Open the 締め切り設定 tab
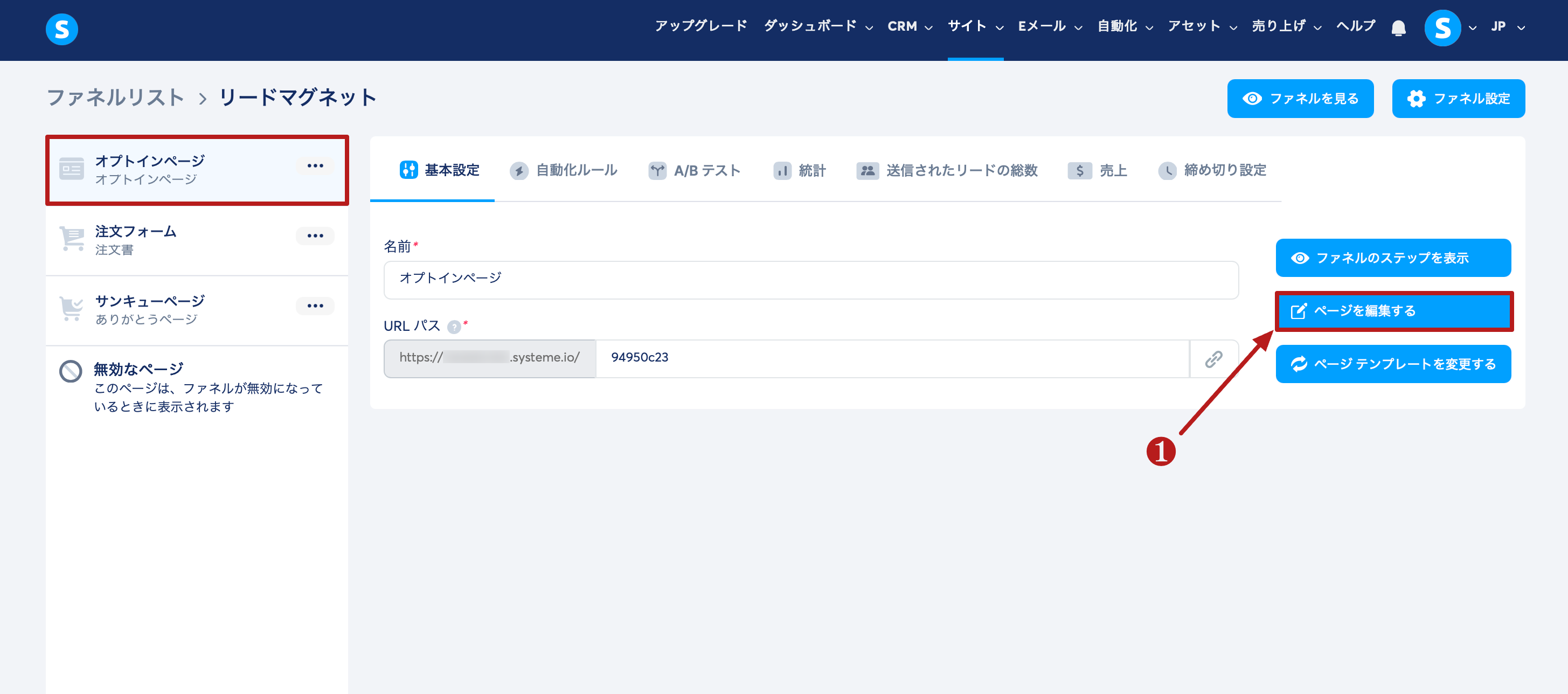1568x694 pixels. coord(1212,170)
